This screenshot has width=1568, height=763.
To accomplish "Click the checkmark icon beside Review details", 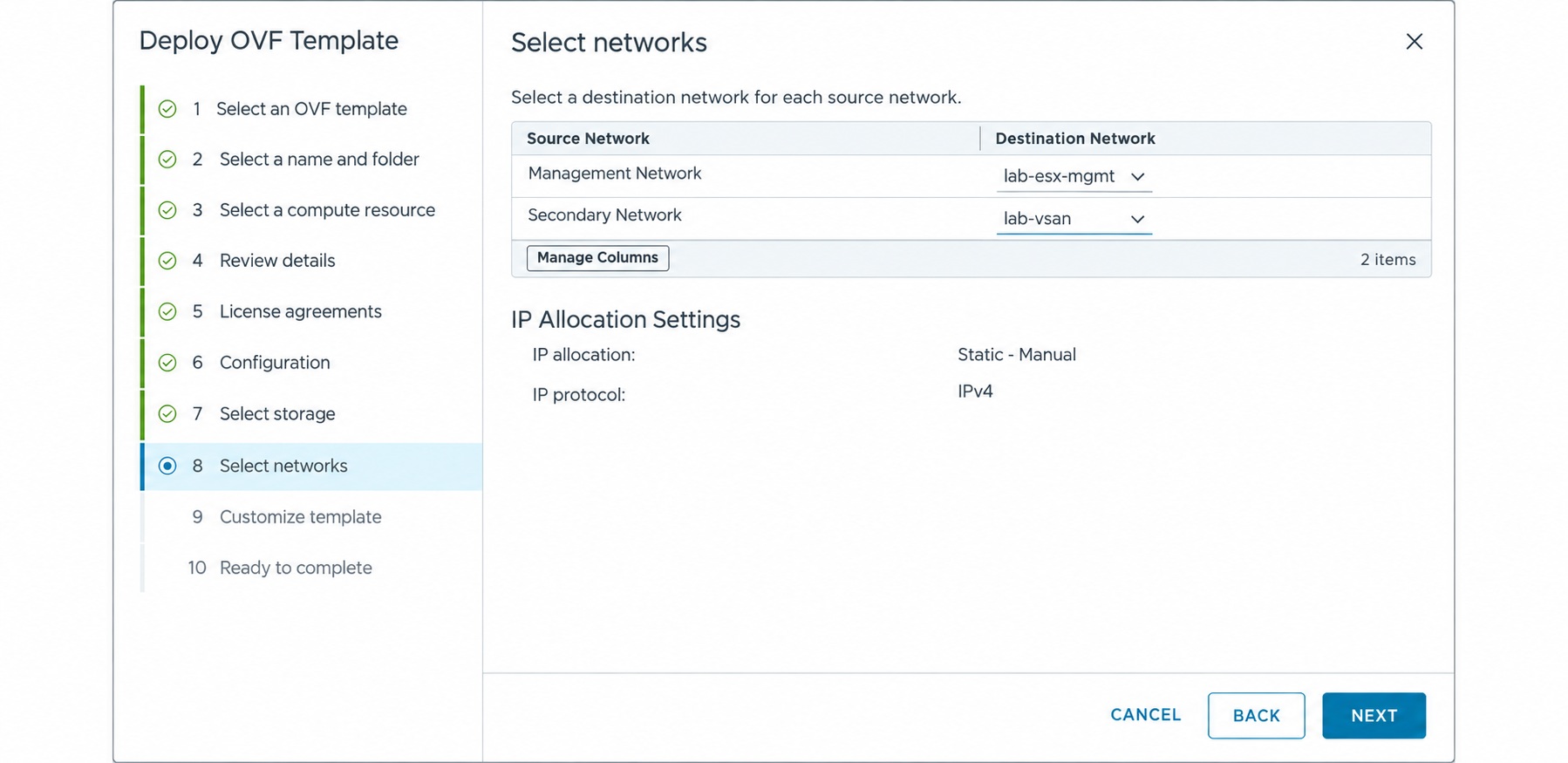I will tap(167, 261).
